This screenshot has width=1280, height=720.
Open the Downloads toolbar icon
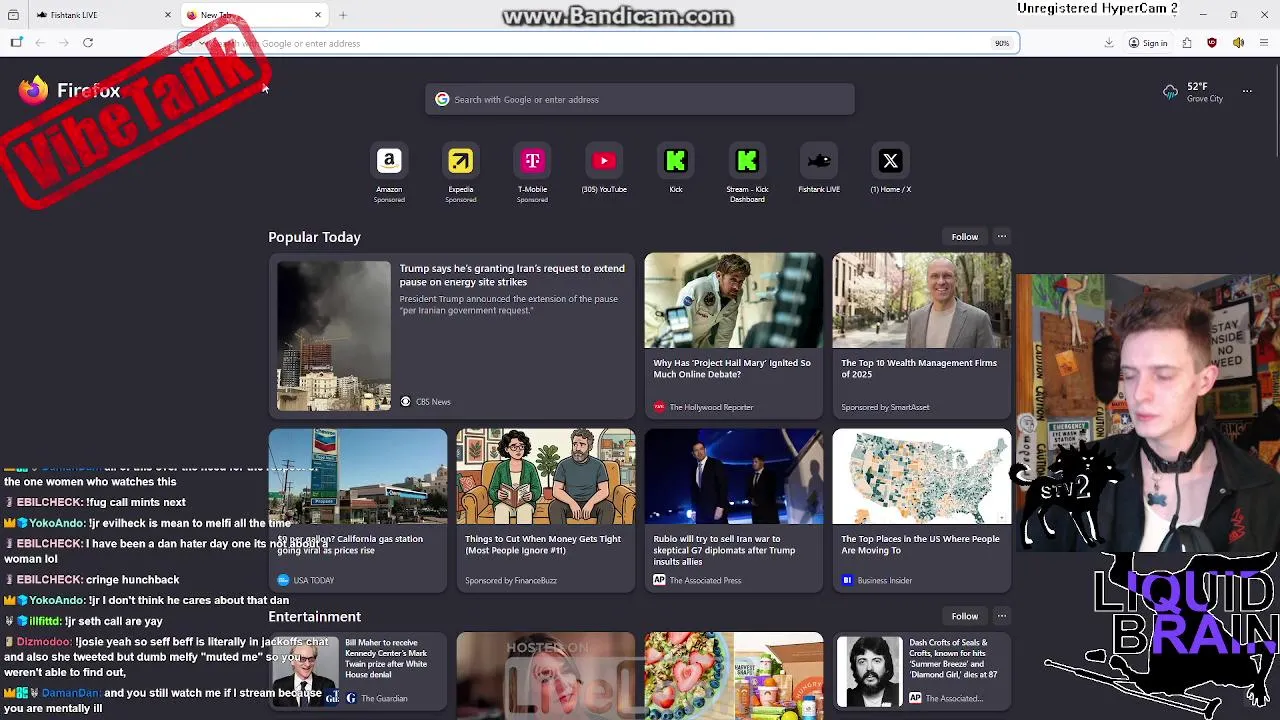[x=1109, y=43]
